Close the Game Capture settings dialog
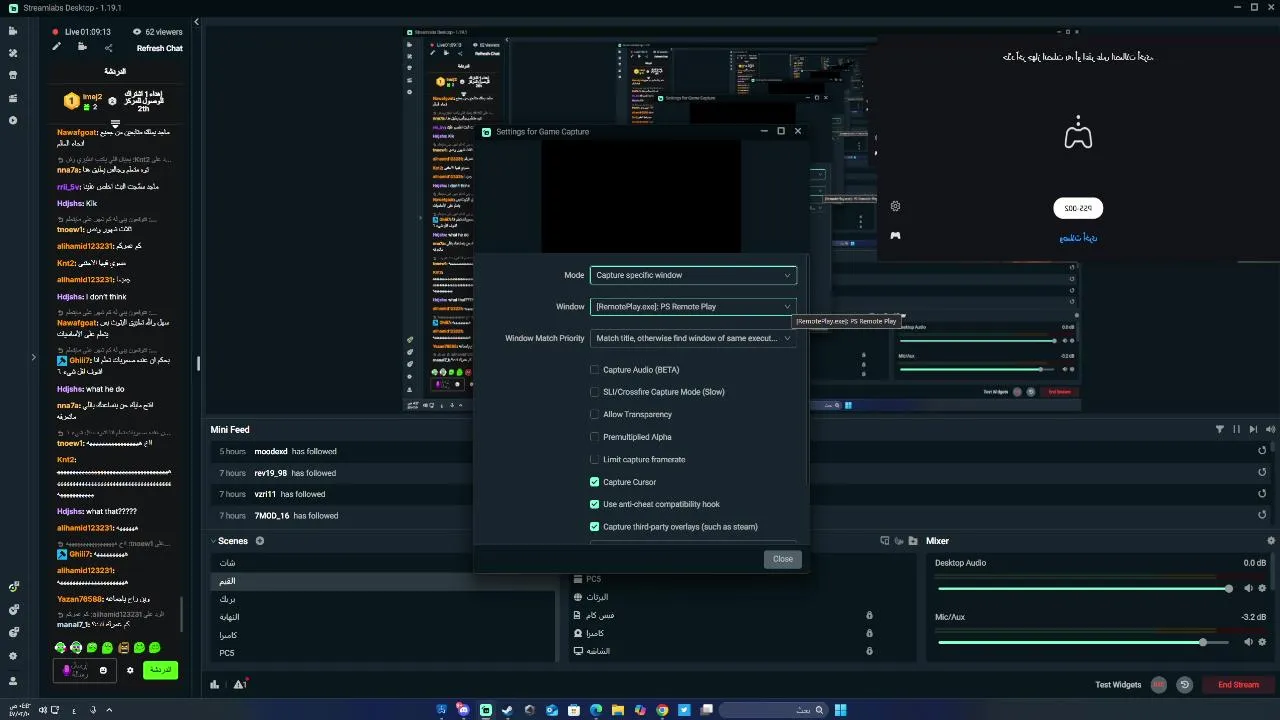 [x=782, y=559]
